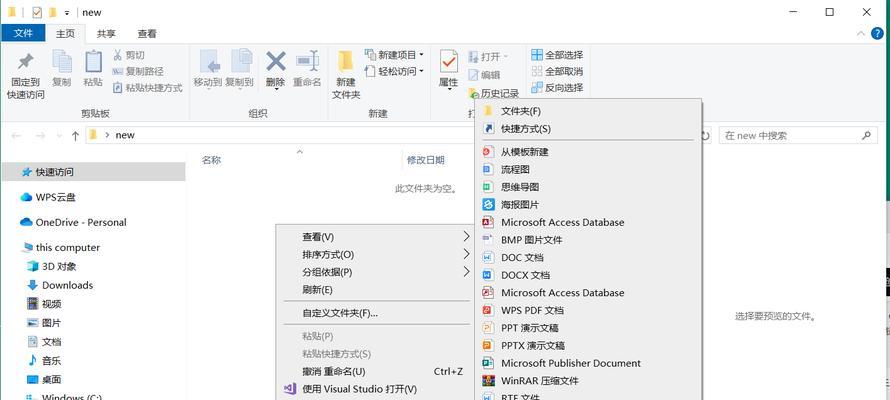Choose WinRAR 压缩文件 in the submenu
The width and height of the screenshot is (890, 400).
point(588,380)
